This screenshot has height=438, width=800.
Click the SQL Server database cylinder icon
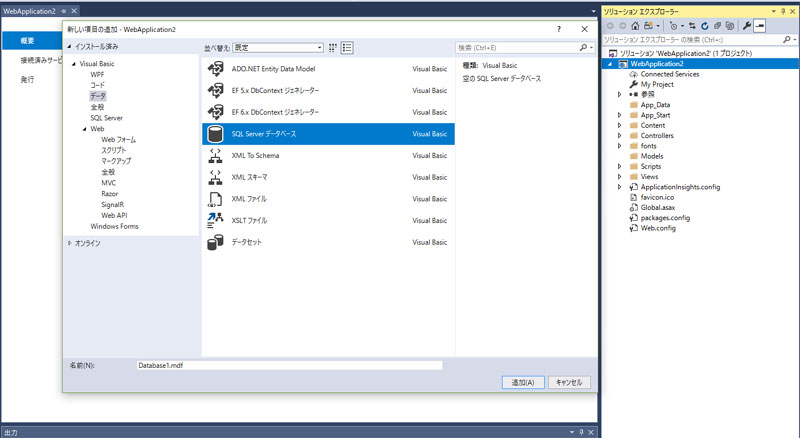pos(215,134)
